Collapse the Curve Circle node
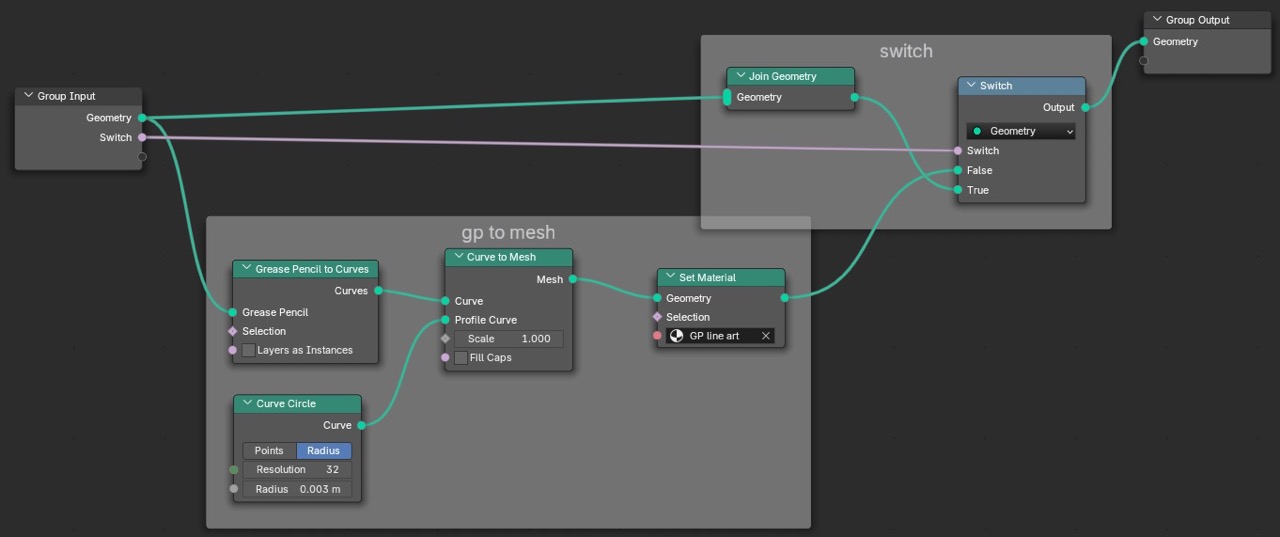Image resolution: width=1280 pixels, height=537 pixels. 247,404
